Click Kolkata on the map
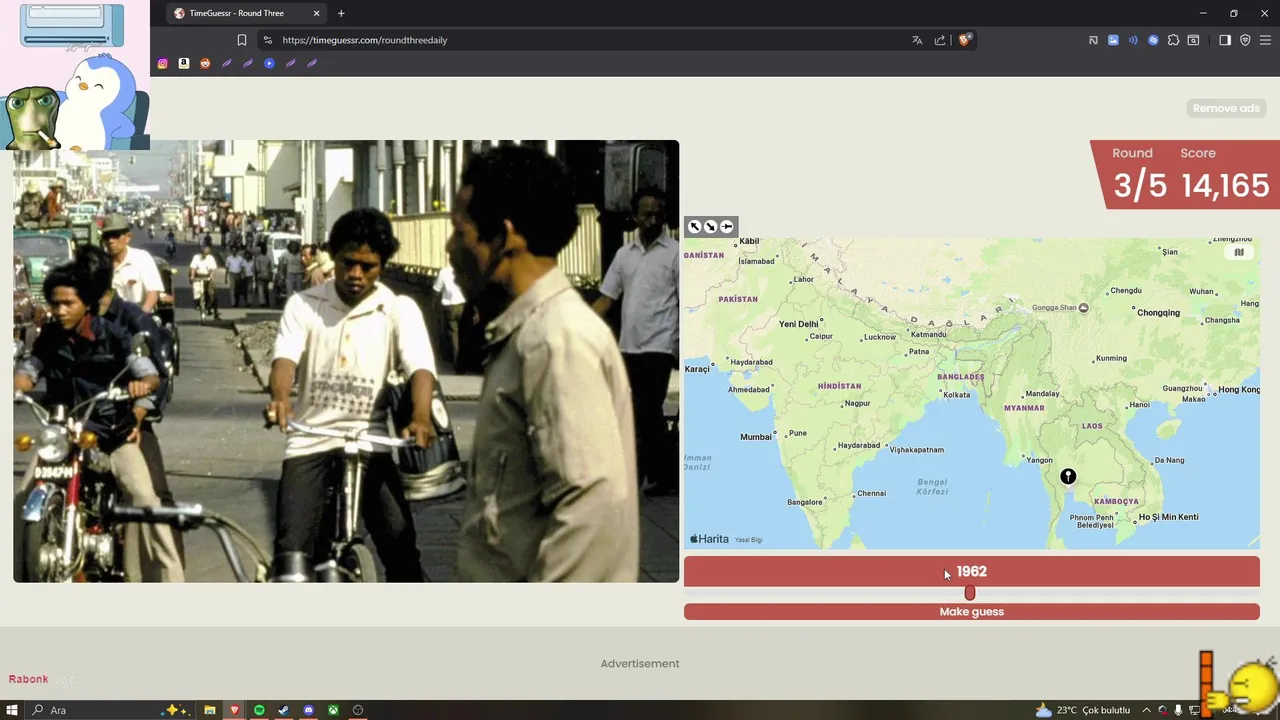Screen dimensions: 1280x720 (x=956, y=395)
